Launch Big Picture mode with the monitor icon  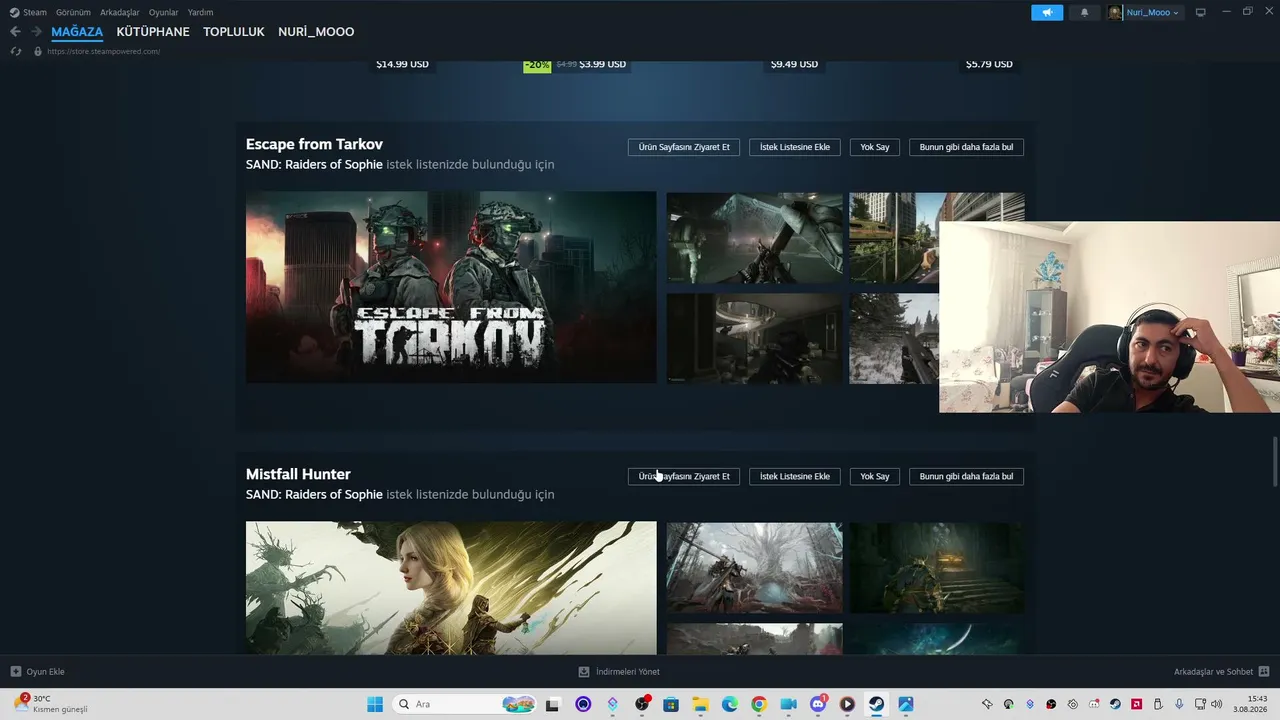[x=1201, y=12]
